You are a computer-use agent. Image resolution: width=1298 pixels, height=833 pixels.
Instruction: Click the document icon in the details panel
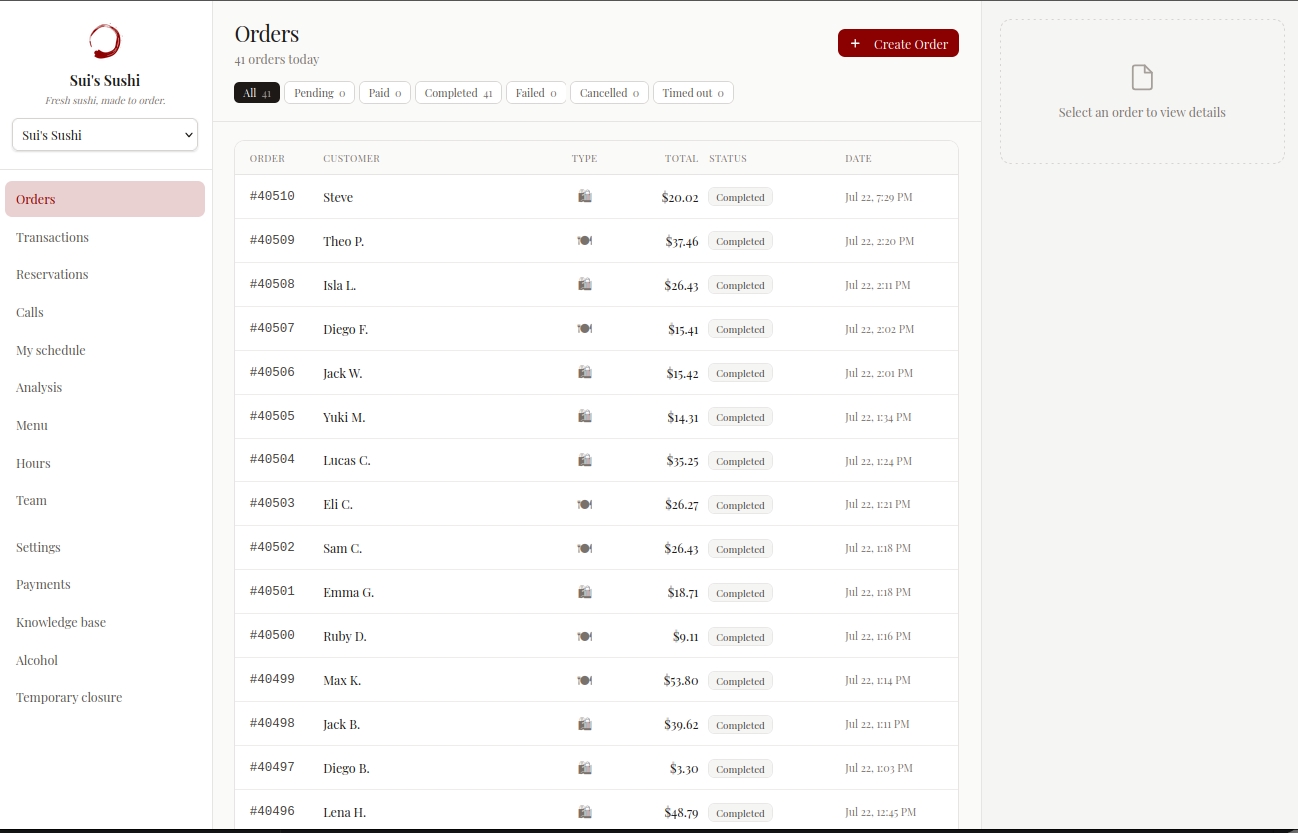pos(1142,77)
